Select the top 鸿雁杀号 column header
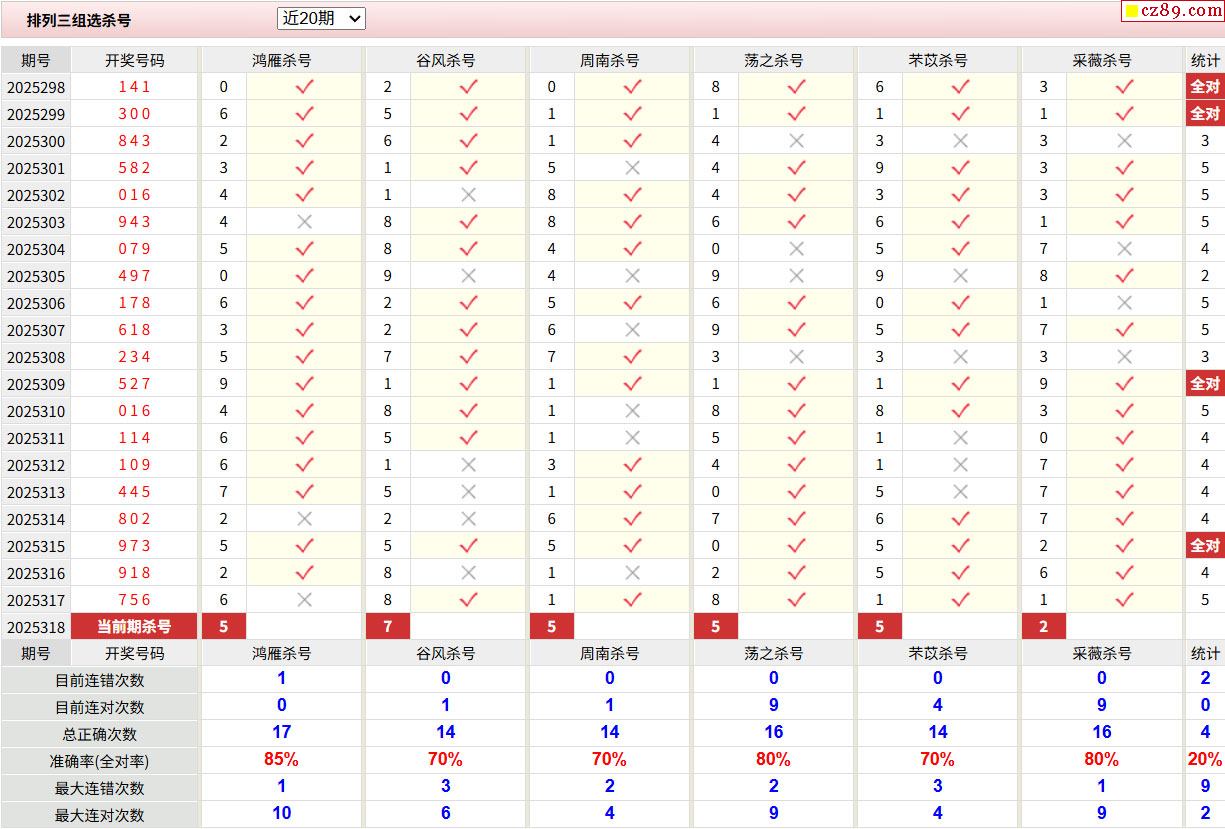Screen dimensions: 1225x829 pyautogui.click(x=282, y=60)
